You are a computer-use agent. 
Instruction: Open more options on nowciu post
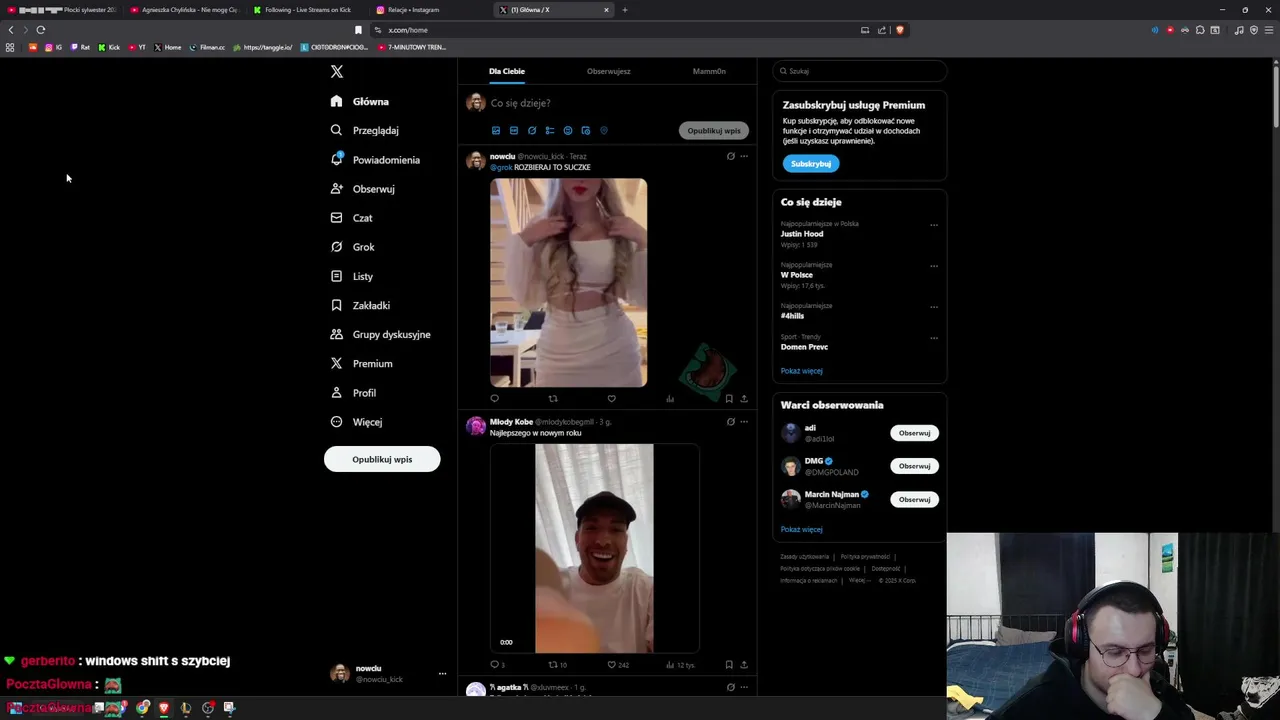(744, 156)
